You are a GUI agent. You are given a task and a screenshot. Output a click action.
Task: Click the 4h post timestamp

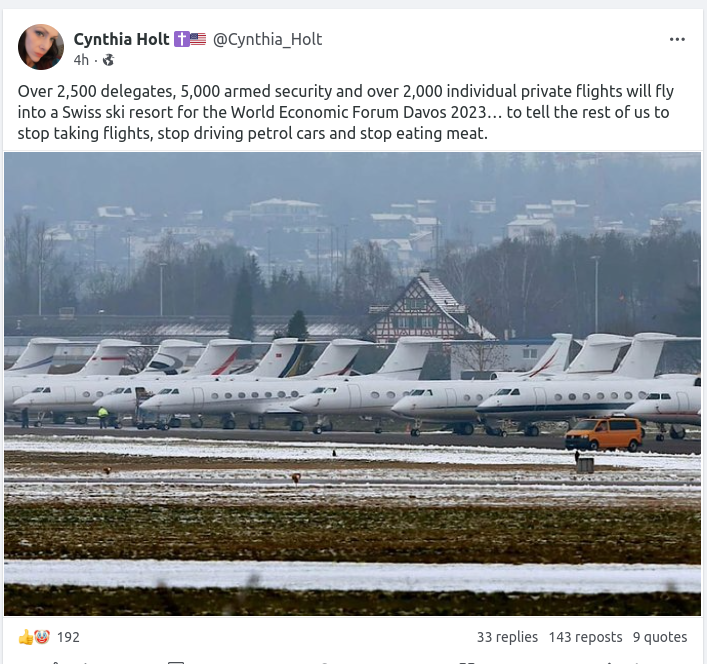coord(81,60)
